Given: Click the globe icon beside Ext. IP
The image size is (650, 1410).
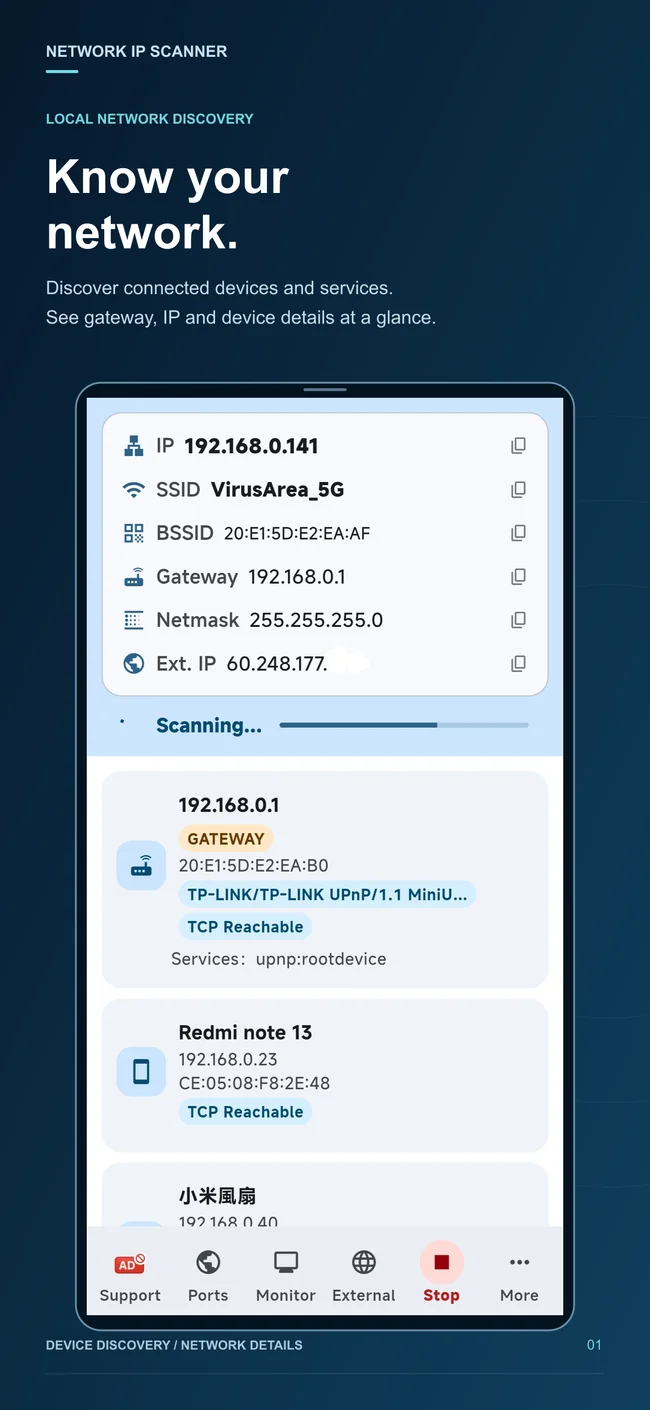Looking at the screenshot, I should [133, 664].
